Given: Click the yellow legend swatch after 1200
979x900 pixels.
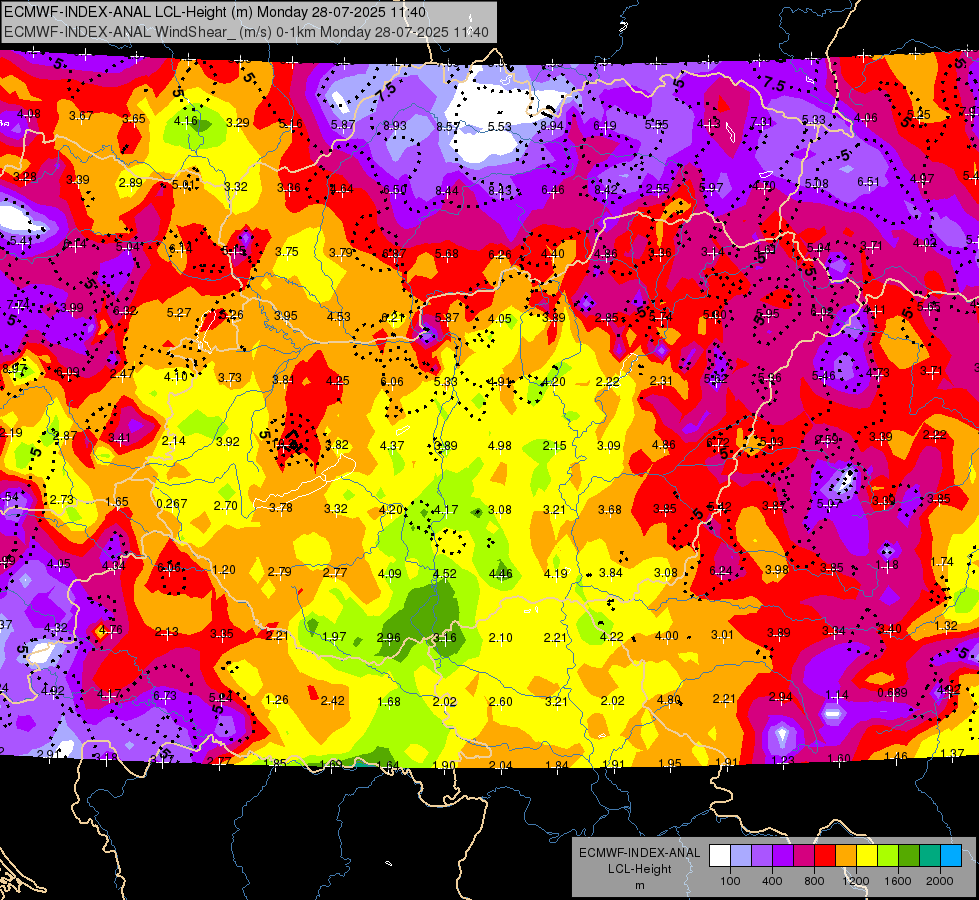Looking at the screenshot, I should click(x=867, y=856).
